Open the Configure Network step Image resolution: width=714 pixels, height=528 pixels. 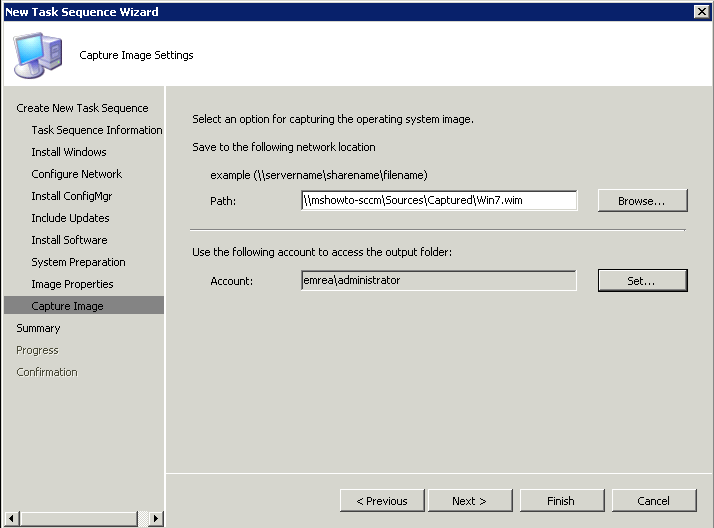76,174
